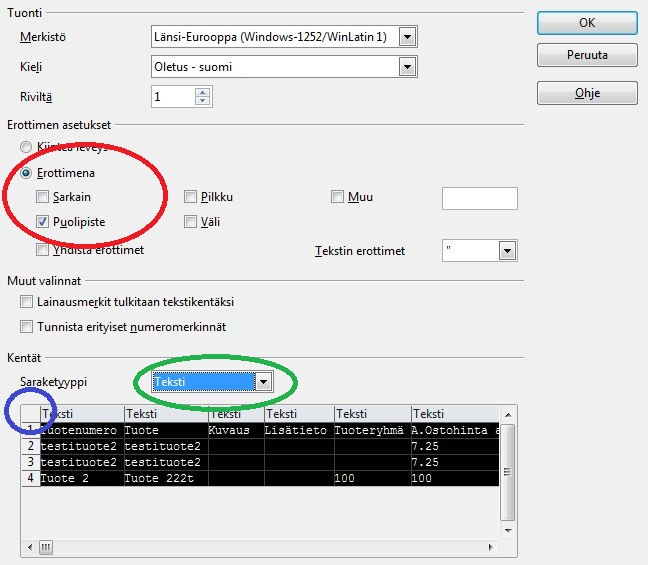Viewport: 648px width, 565px height.
Task: Click the OK button
Action: (x=587, y=22)
